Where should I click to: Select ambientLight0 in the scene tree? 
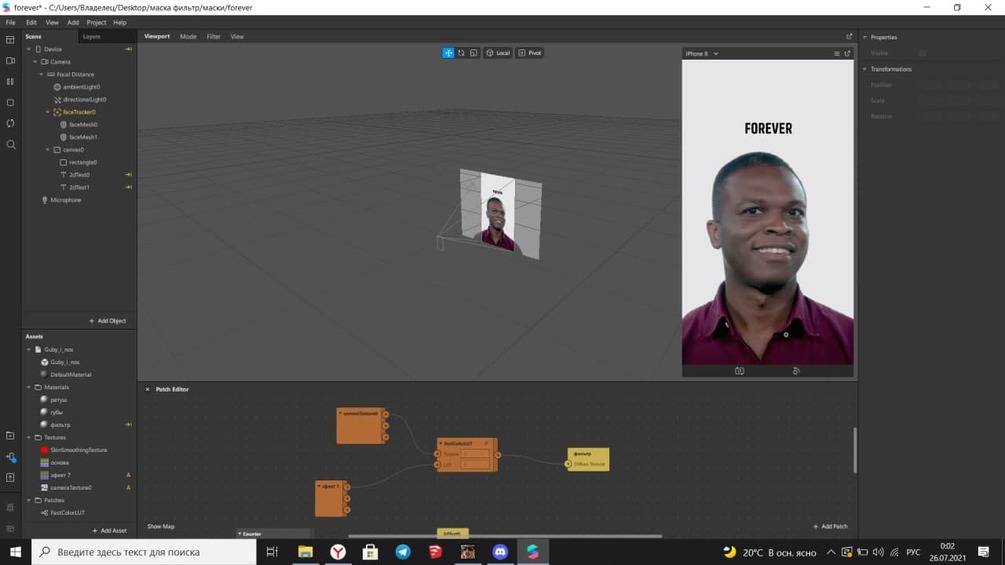[81, 87]
